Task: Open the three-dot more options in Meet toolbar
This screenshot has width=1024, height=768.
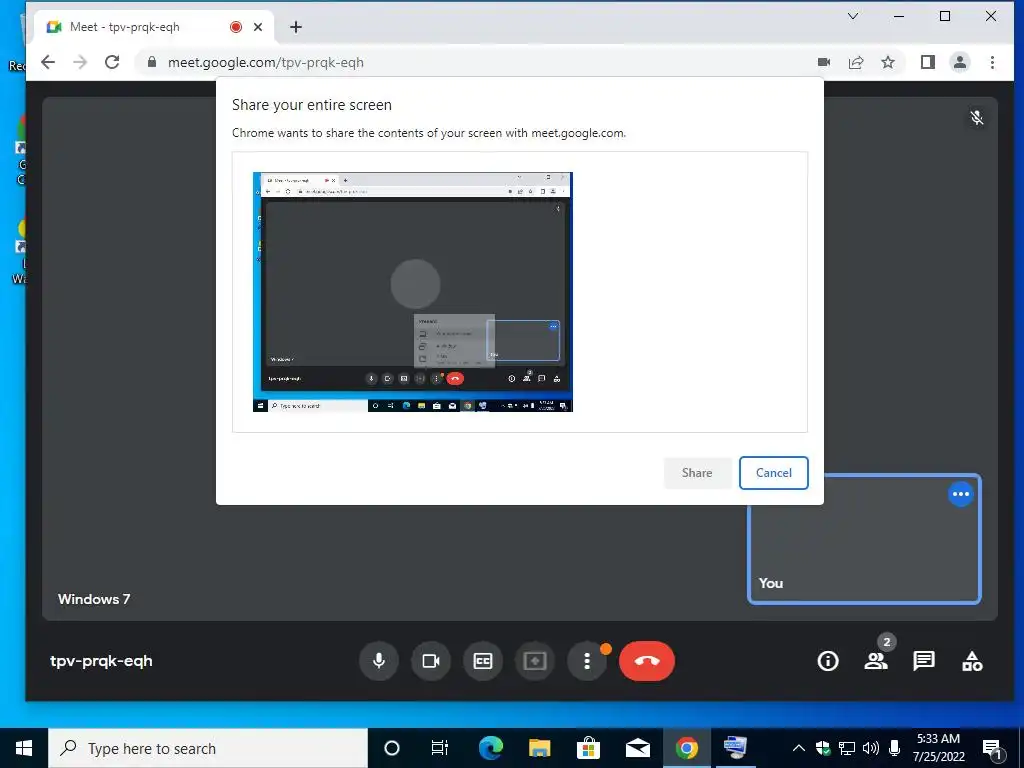Action: 587,661
